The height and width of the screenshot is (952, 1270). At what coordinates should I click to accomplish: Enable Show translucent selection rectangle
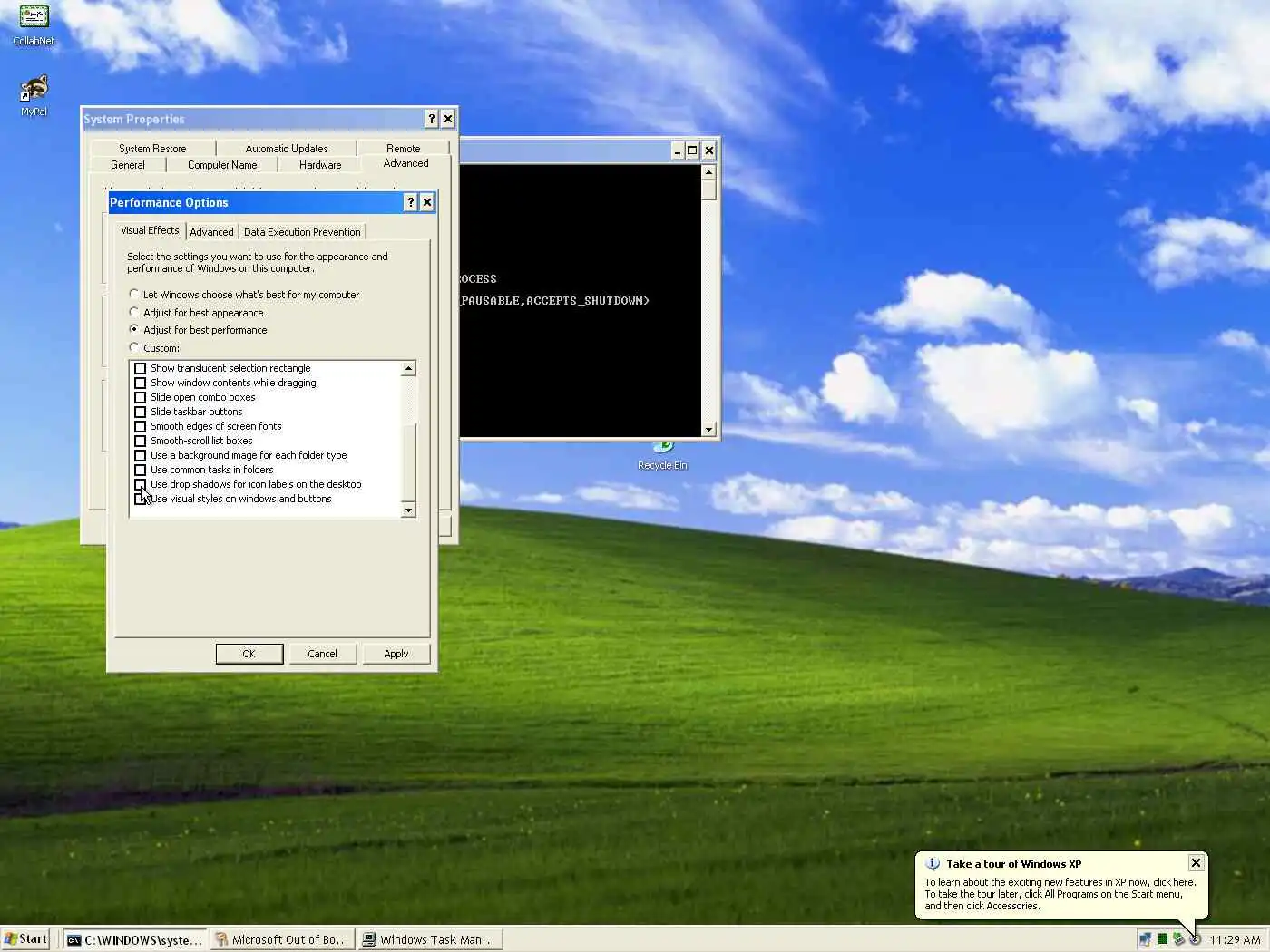[140, 368]
